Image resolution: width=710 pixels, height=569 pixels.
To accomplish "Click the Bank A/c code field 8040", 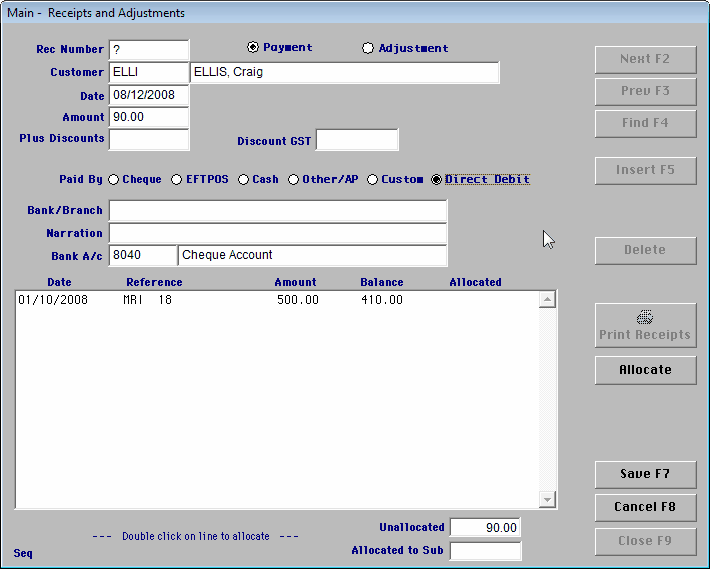I will pos(143,255).
